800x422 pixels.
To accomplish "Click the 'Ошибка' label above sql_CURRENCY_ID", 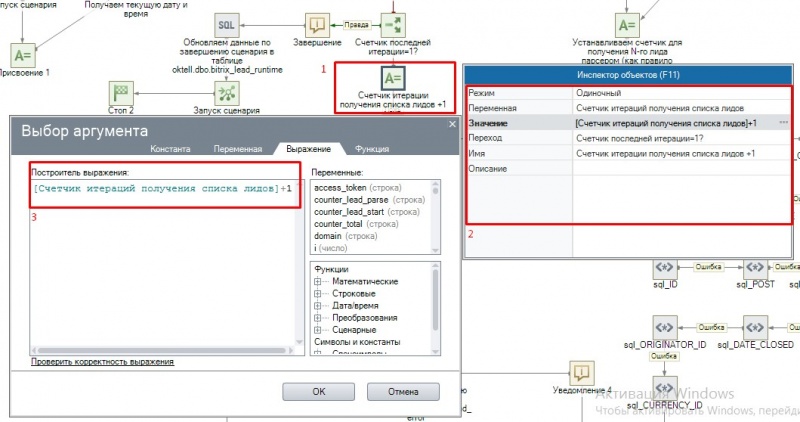I will point(664,356).
